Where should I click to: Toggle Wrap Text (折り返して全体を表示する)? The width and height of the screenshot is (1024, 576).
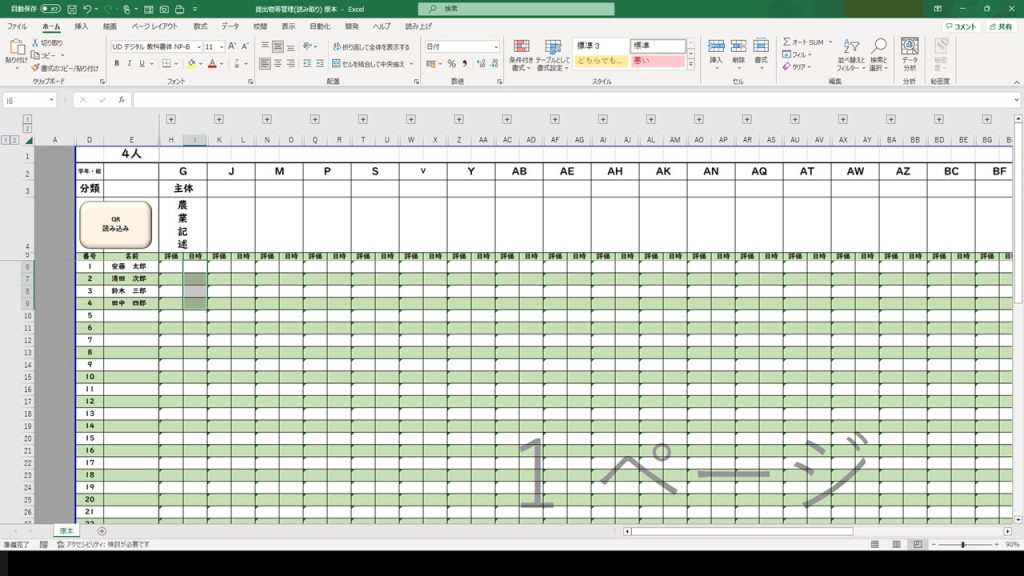point(370,47)
